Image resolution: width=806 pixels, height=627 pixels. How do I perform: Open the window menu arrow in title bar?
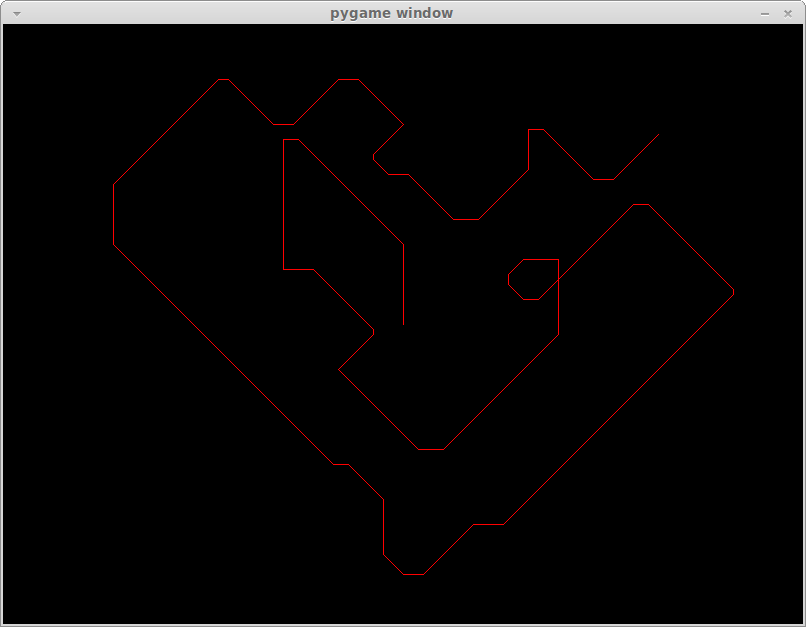16,13
